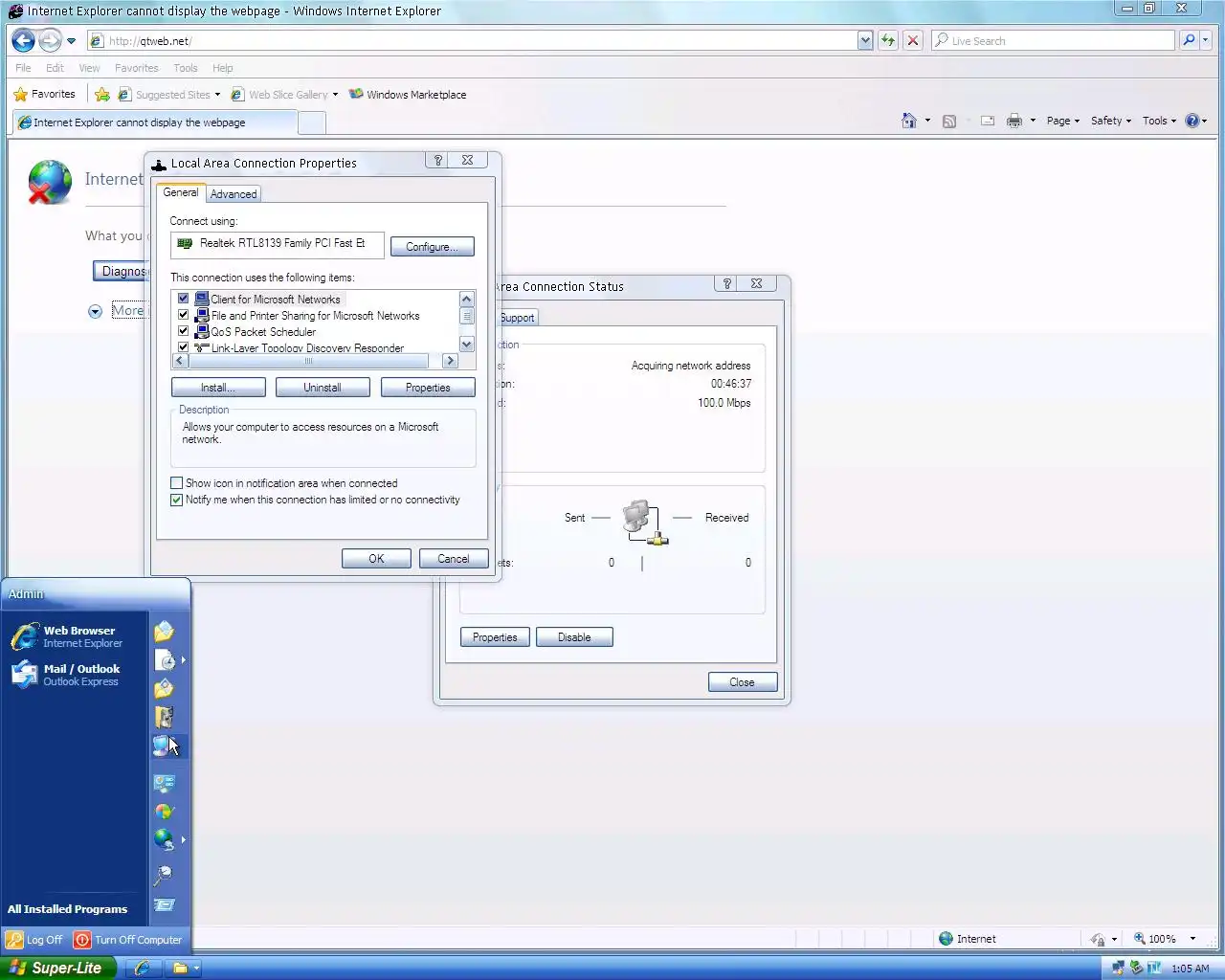Open the network Connect To globe icon
This screenshot has height=980, width=1225.
(164, 839)
